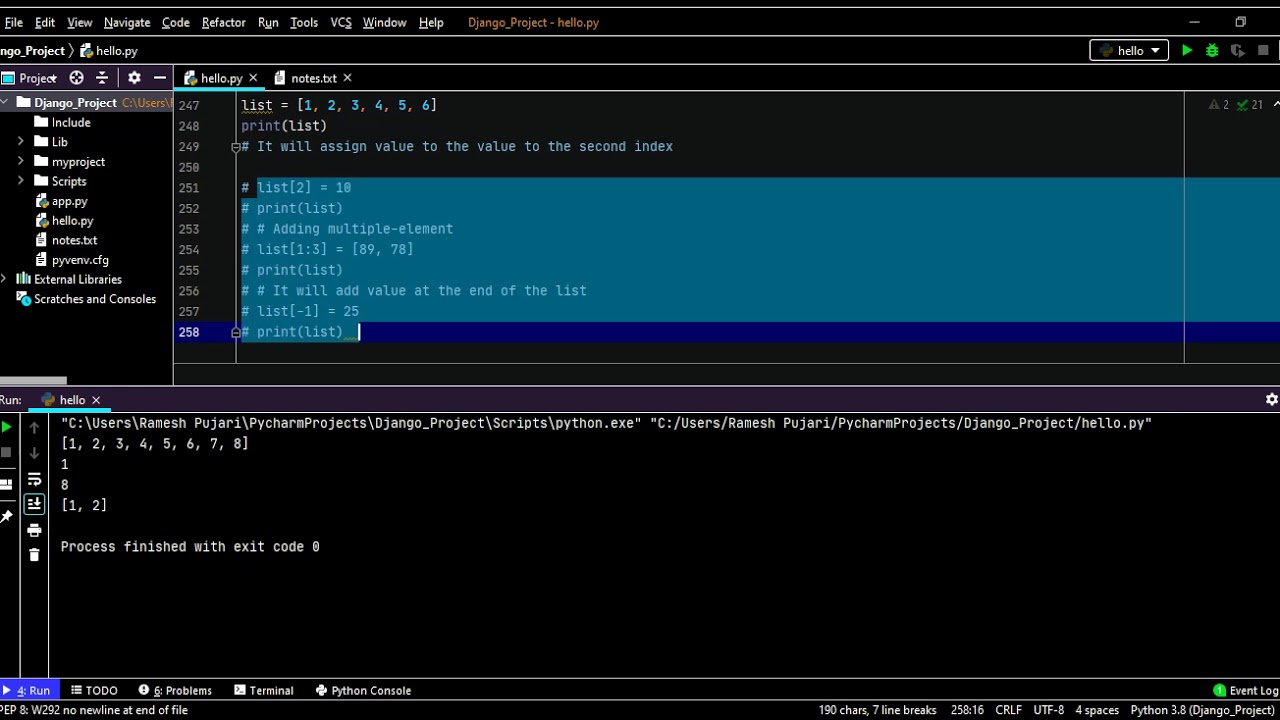The height and width of the screenshot is (720, 1280).
Task: Click warnings count indicator in editor
Action: click(x=1219, y=104)
